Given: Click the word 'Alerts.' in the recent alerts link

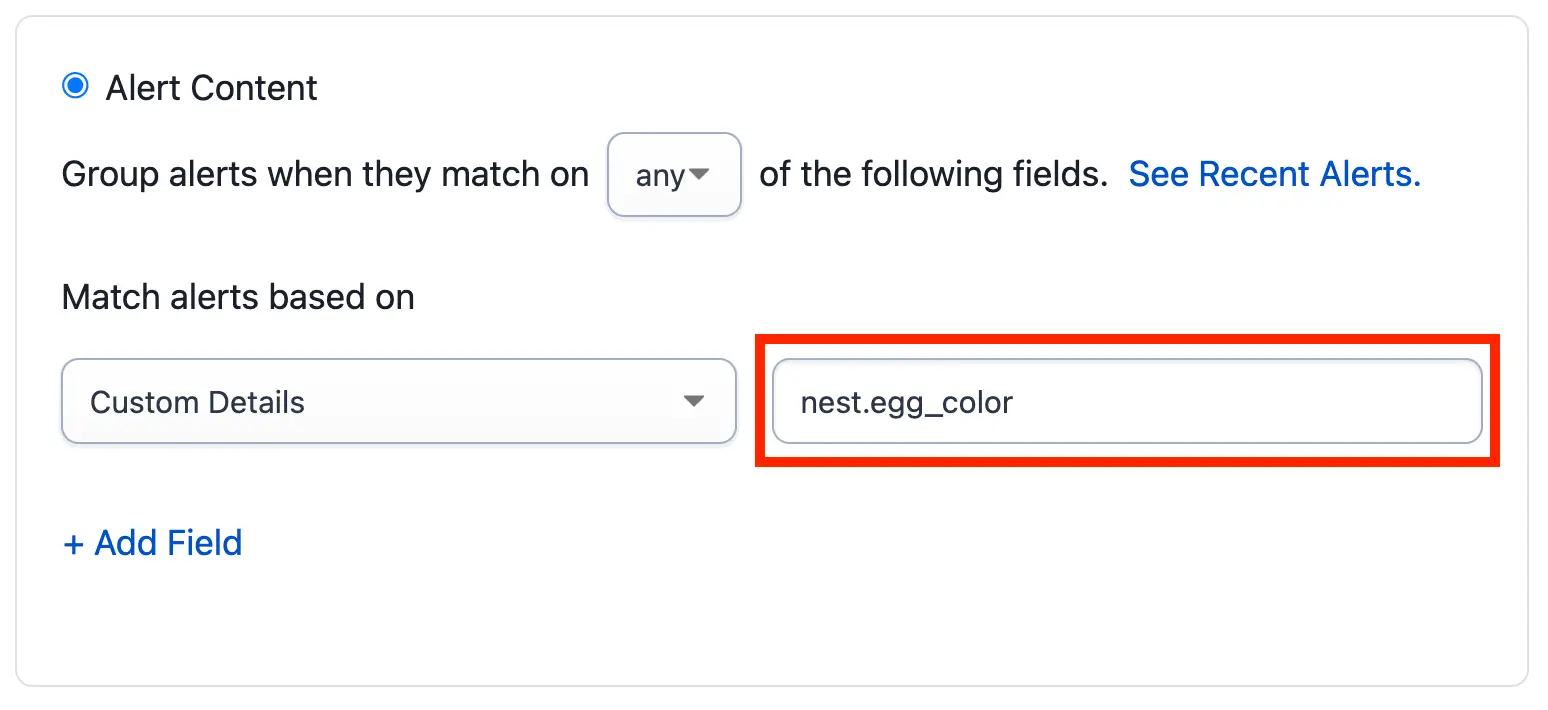Looking at the screenshot, I should (1370, 175).
